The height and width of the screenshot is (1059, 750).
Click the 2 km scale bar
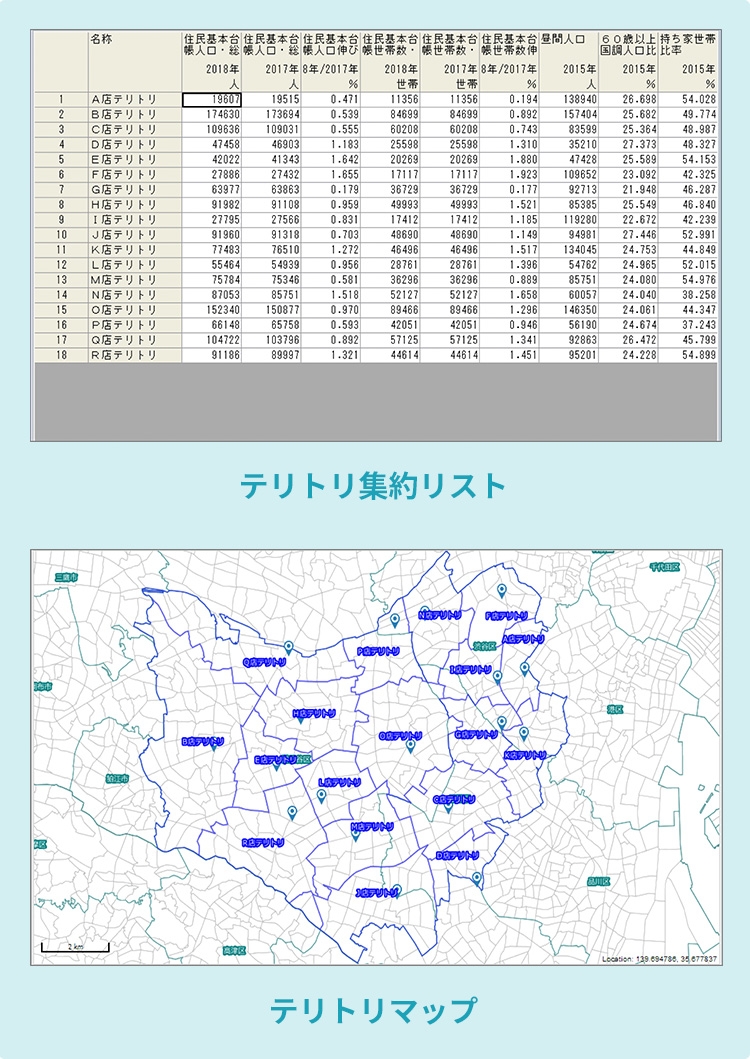75,948
